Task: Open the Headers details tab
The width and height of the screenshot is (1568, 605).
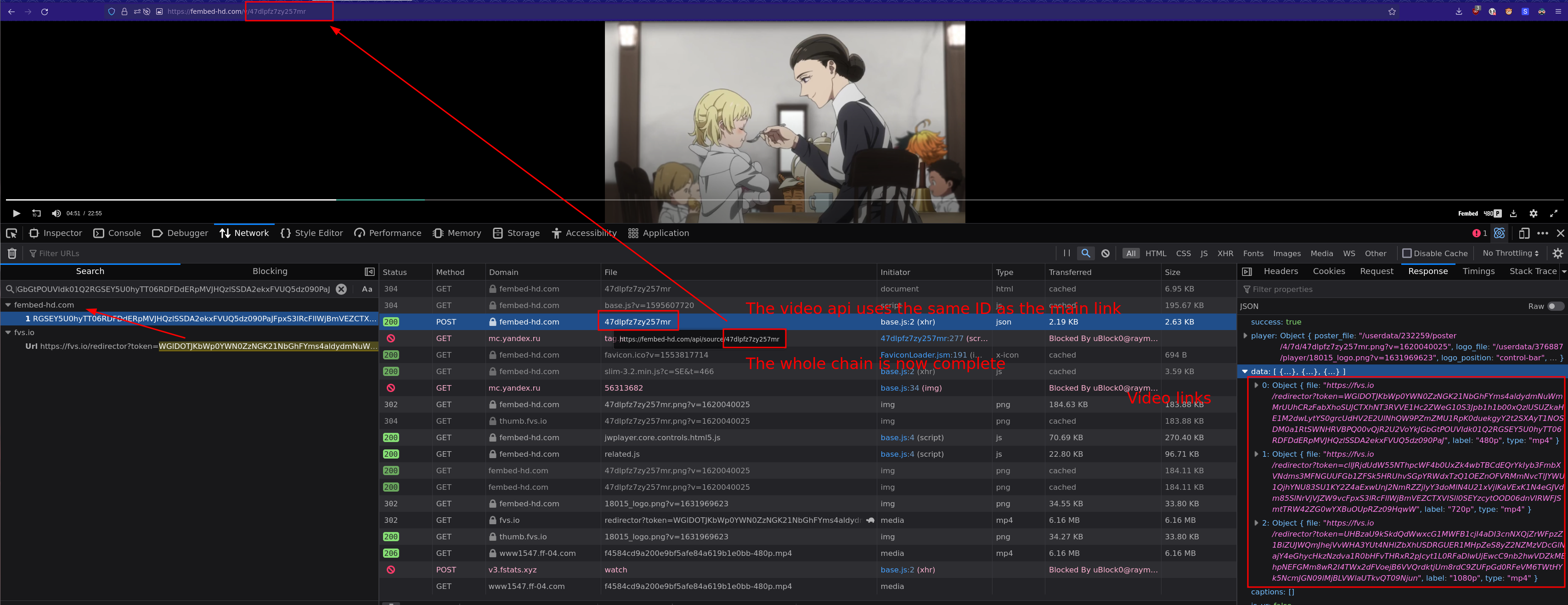Action: click(x=1280, y=271)
